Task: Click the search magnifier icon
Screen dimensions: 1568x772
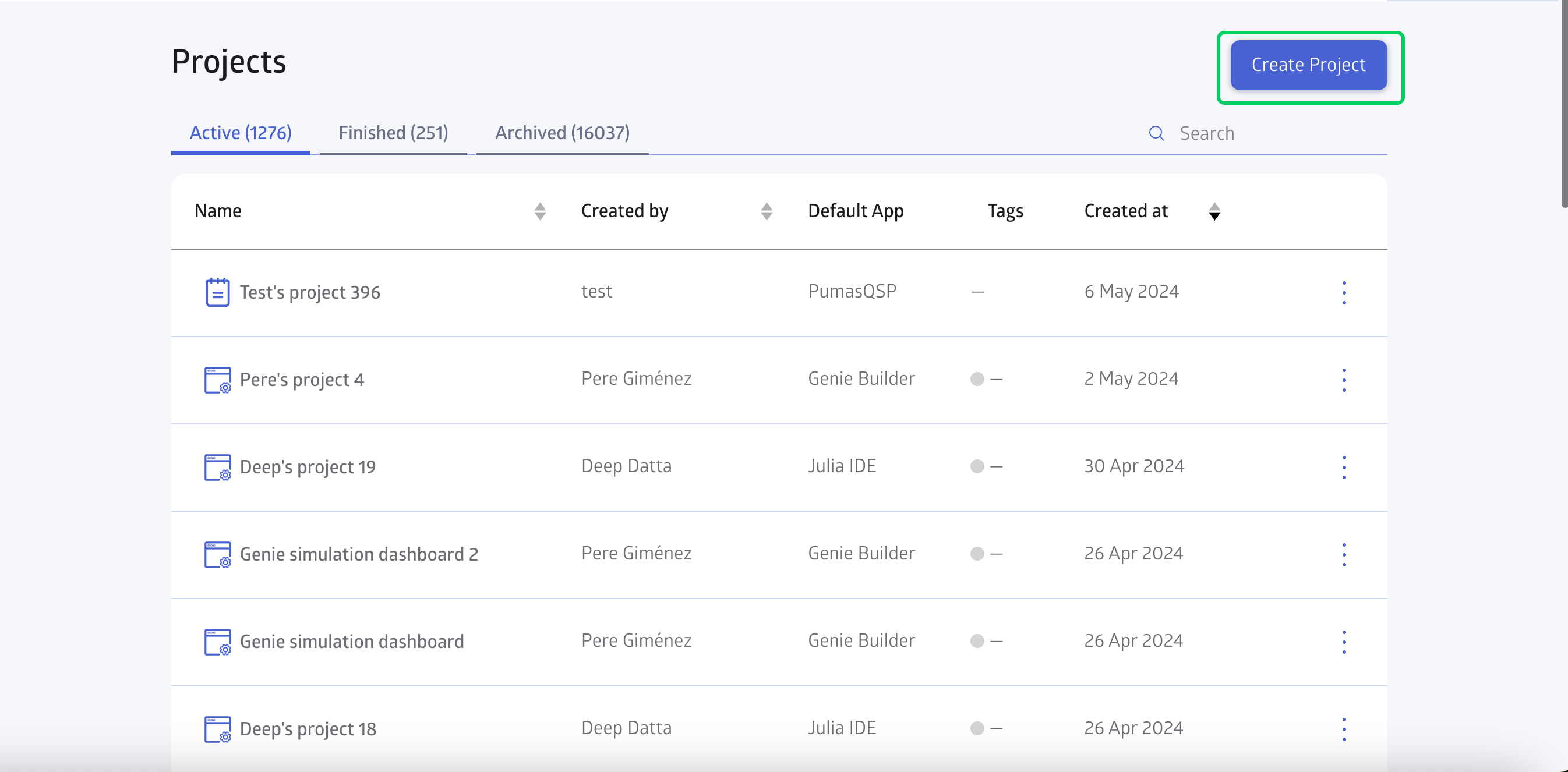Action: click(x=1157, y=133)
